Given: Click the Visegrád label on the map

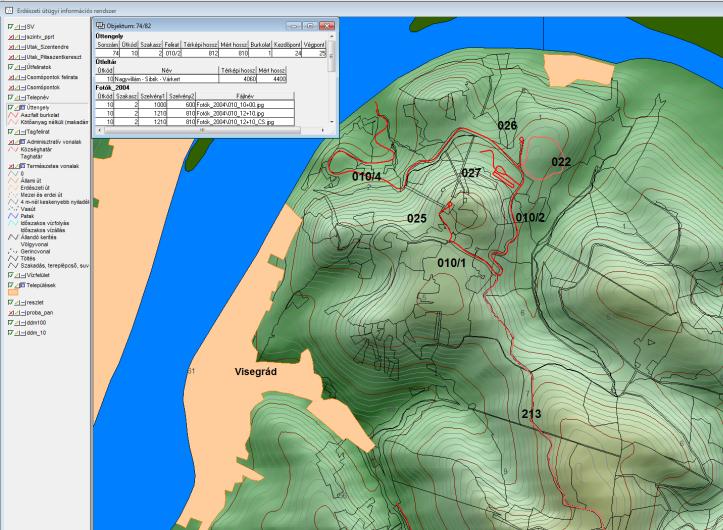Looking at the screenshot, I should [x=256, y=372].
